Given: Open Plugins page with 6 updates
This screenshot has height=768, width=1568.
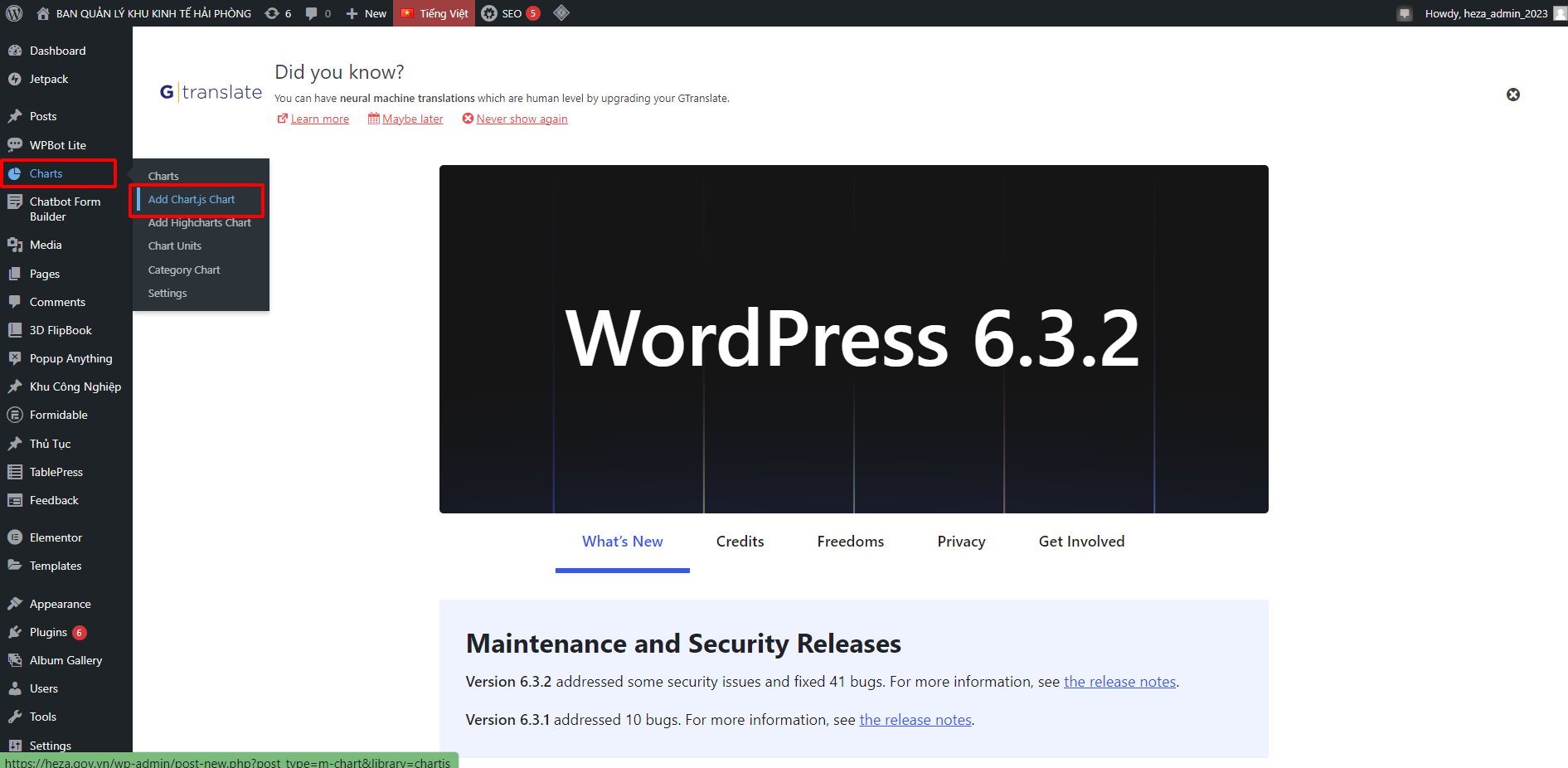Looking at the screenshot, I should pos(49,632).
